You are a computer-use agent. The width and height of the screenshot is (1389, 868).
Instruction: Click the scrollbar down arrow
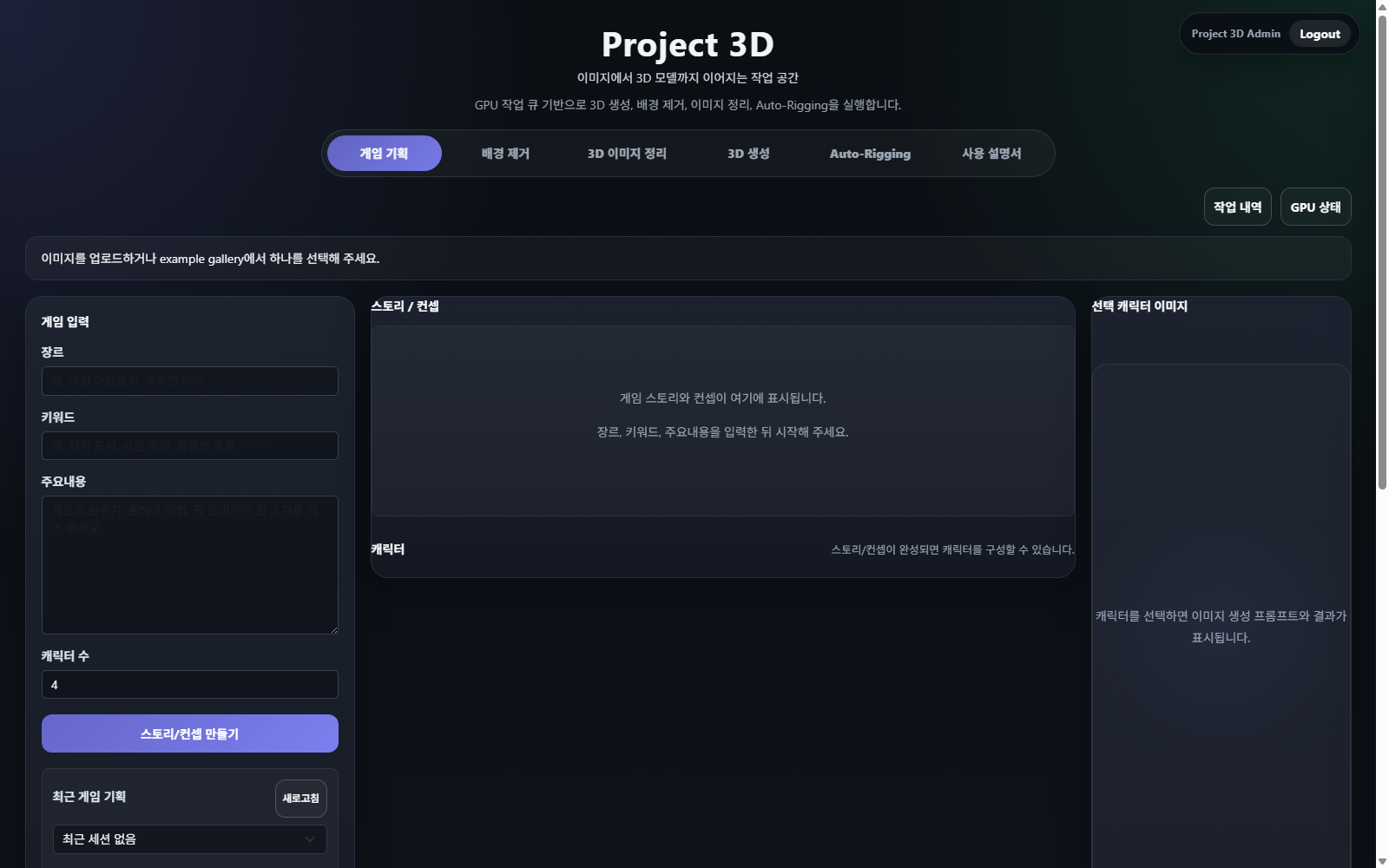click(x=1382, y=861)
